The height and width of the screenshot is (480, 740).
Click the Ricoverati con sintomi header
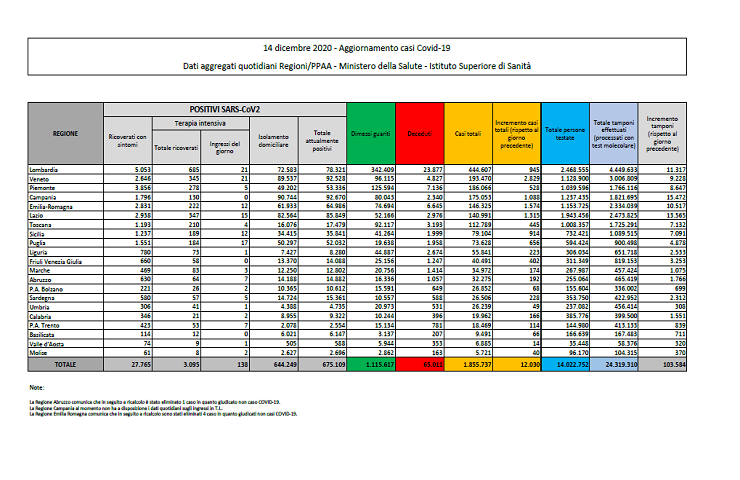[128, 139]
